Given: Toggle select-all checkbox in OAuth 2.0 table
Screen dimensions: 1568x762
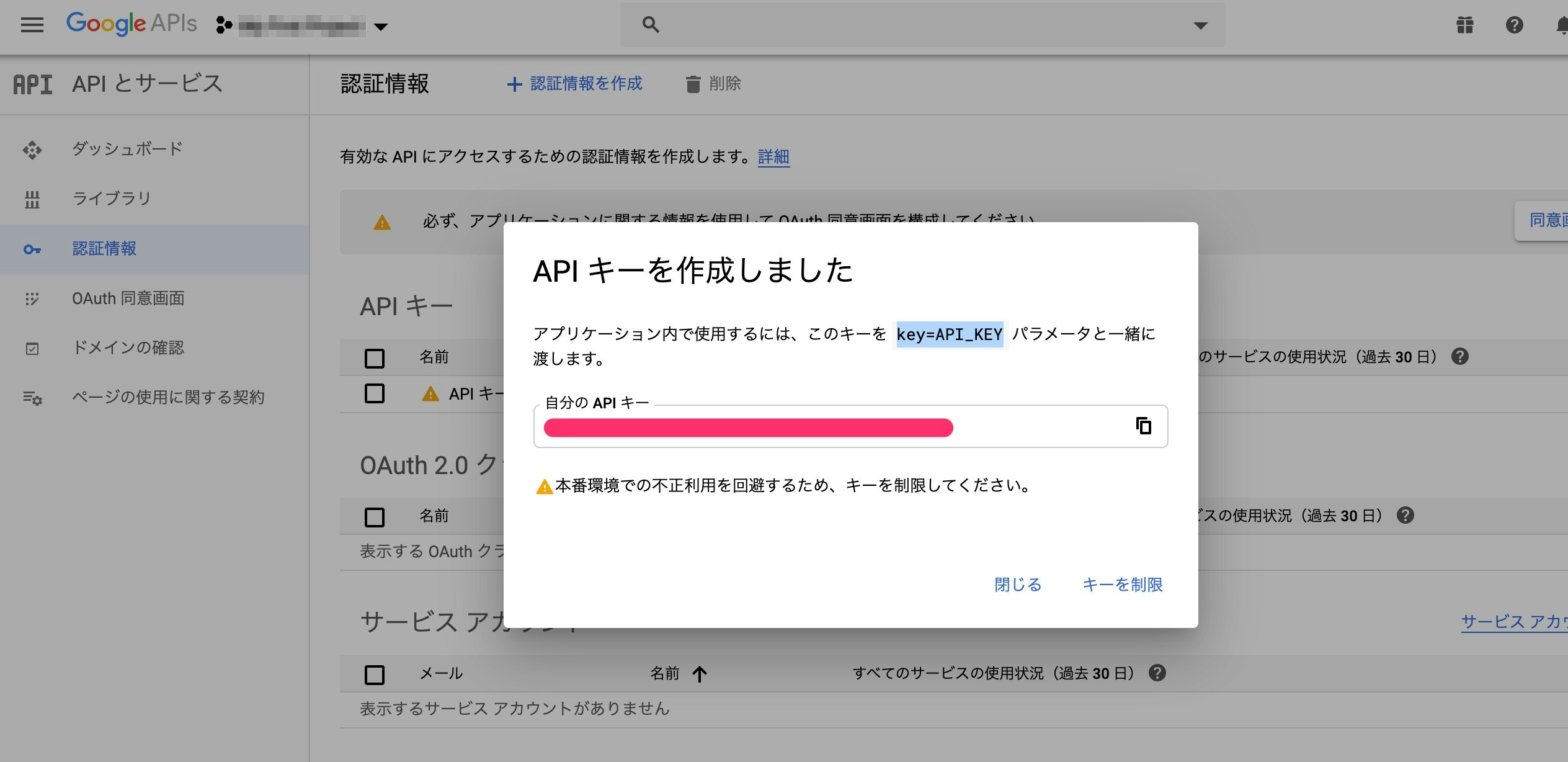Looking at the screenshot, I should point(375,517).
